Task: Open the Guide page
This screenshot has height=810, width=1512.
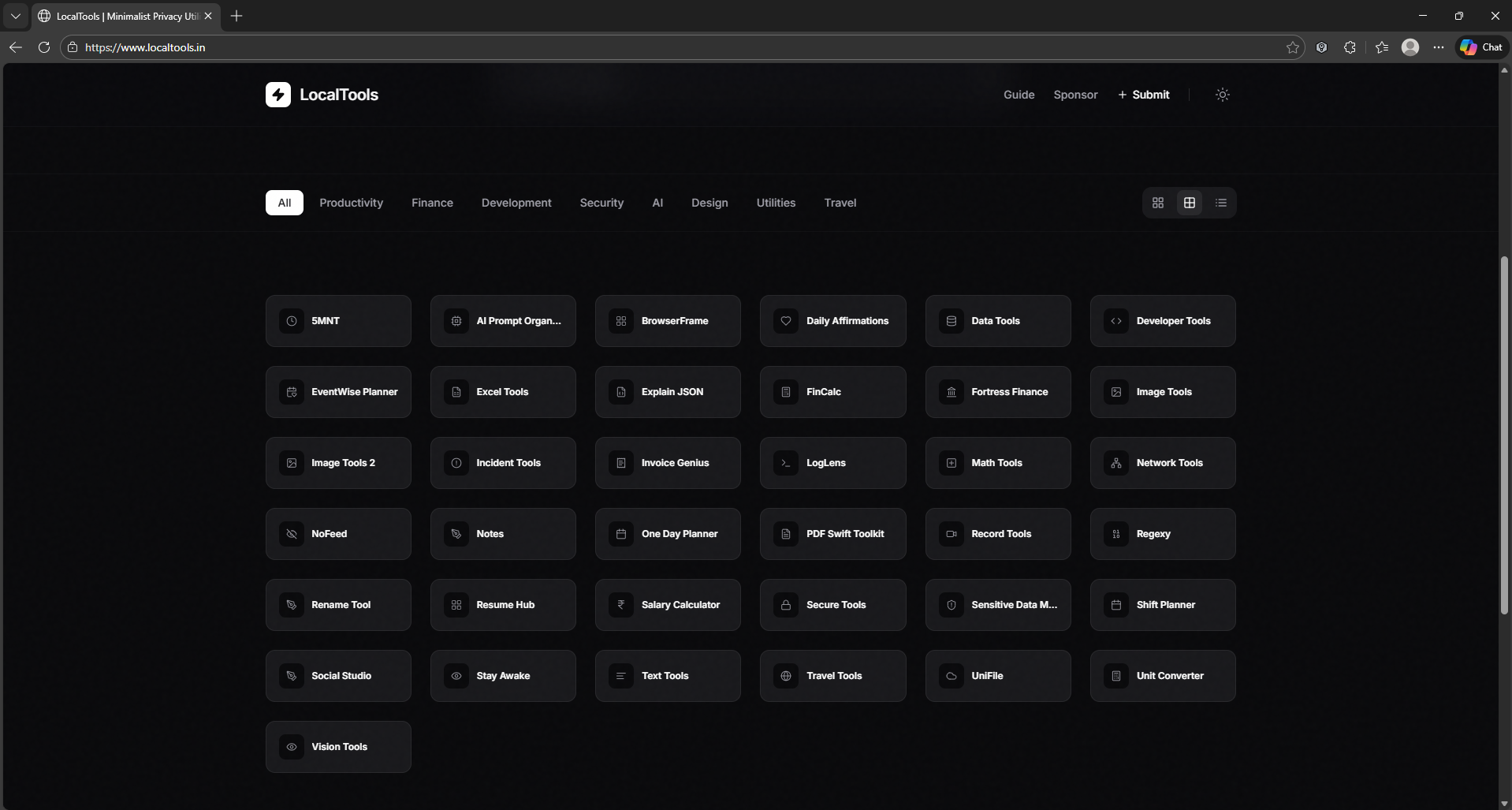Action: pos(1019,94)
